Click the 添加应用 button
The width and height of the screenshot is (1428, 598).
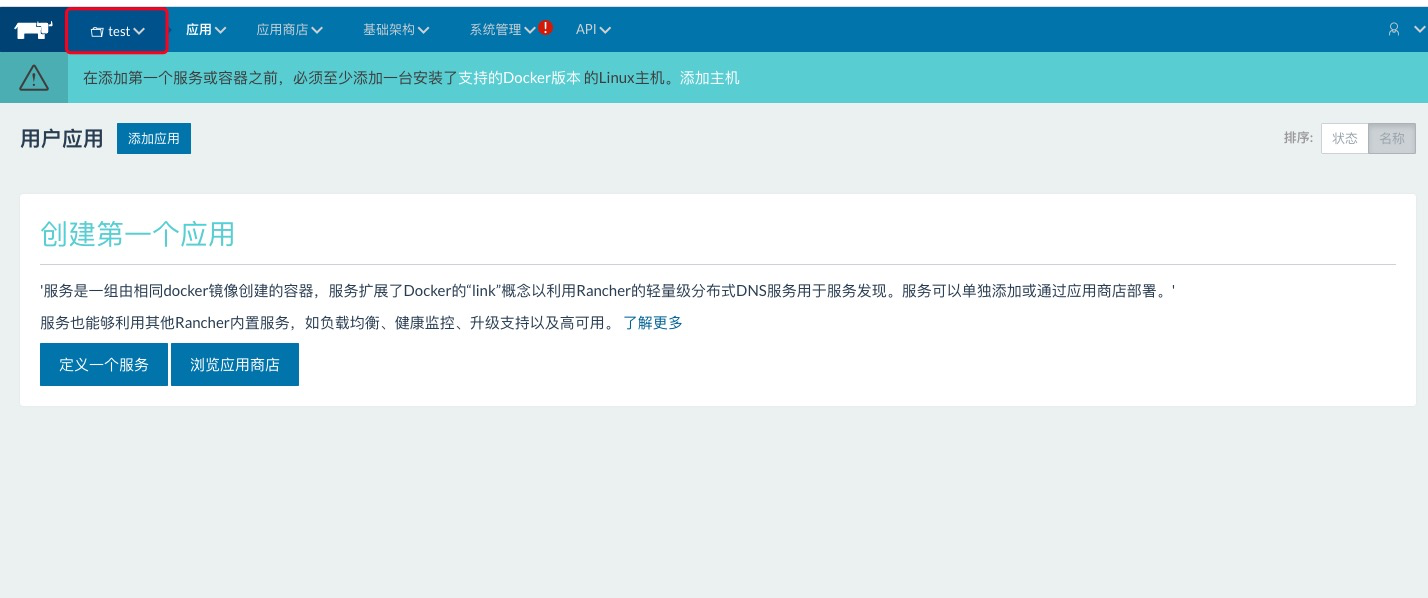[153, 138]
